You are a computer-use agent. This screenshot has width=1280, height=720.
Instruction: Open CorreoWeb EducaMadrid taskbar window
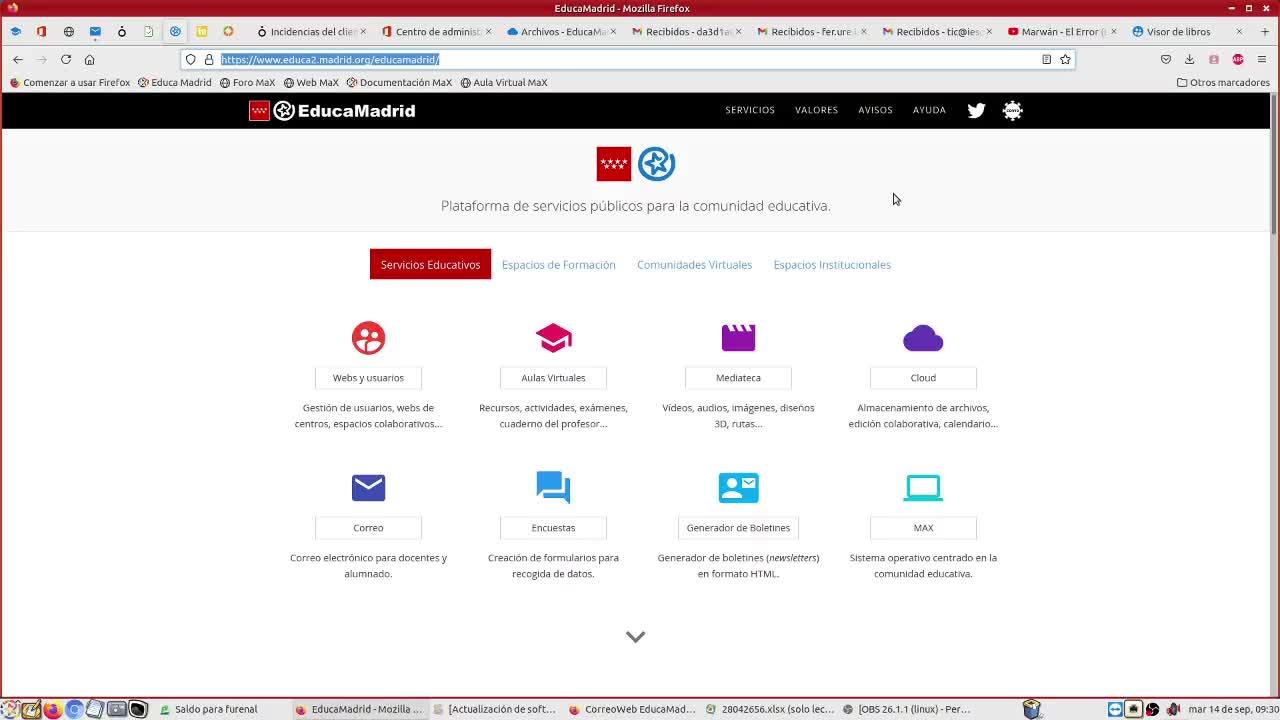click(x=632, y=709)
